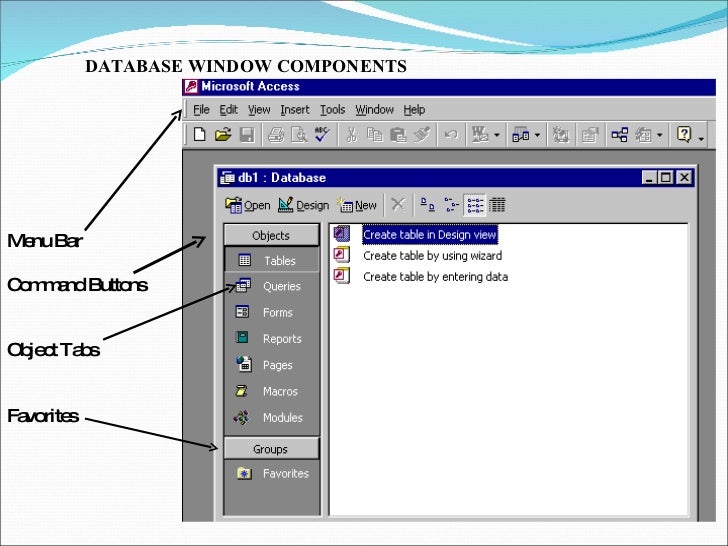Select 'Create table by entering data'
Viewport: 728px width, 546px height.
tap(435, 277)
